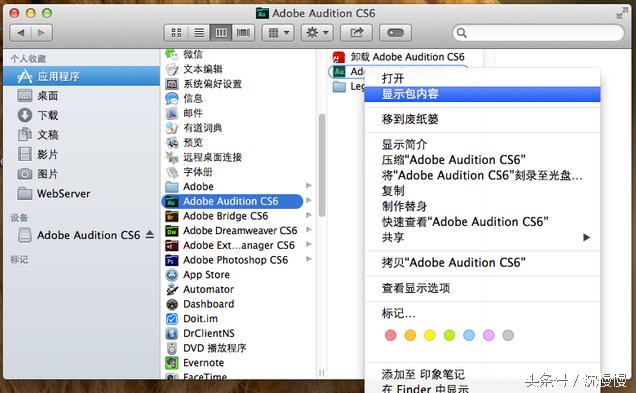Click the share toolbar button
The image size is (636, 393).
(x=356, y=33)
